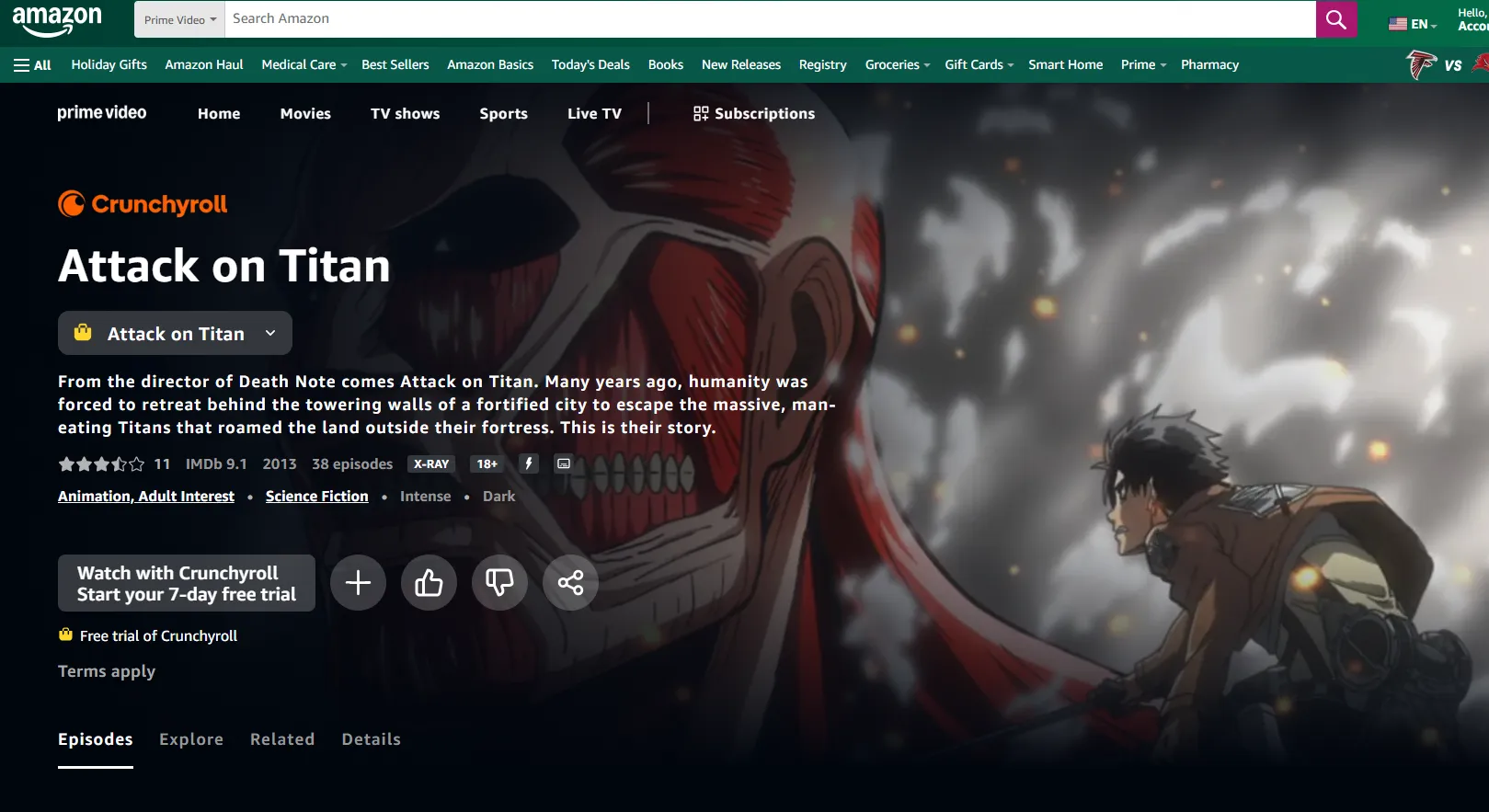Screen dimensions: 1489x812
Task: Open the EN language selector
Action: coord(1413,25)
